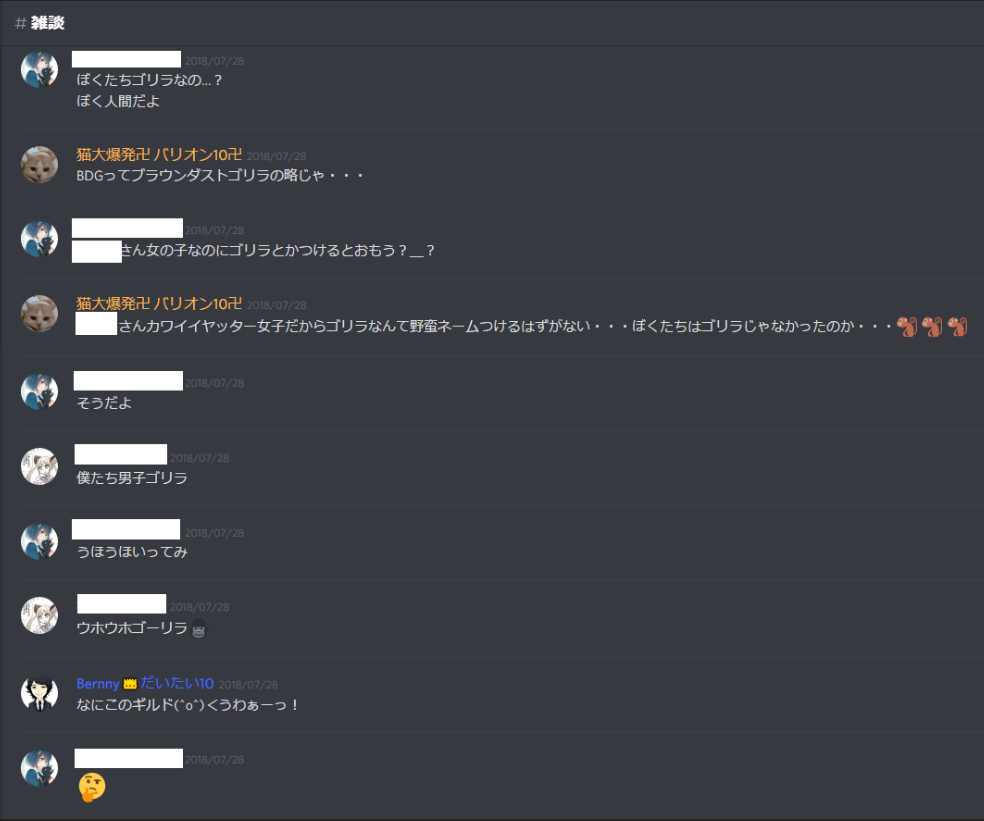The image size is (984, 821).
Task: Open the avatar beside そうだよ message
Action: 40,392
